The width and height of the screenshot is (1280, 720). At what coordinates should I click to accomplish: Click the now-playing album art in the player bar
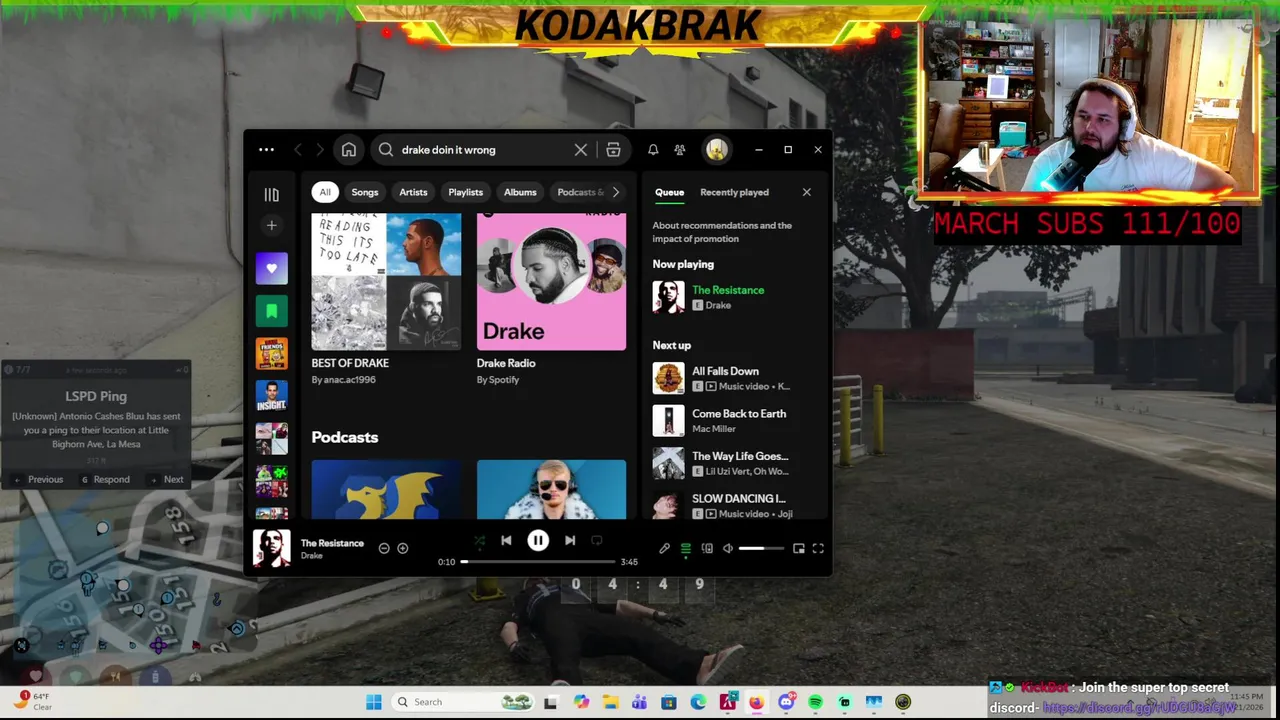[x=271, y=548]
